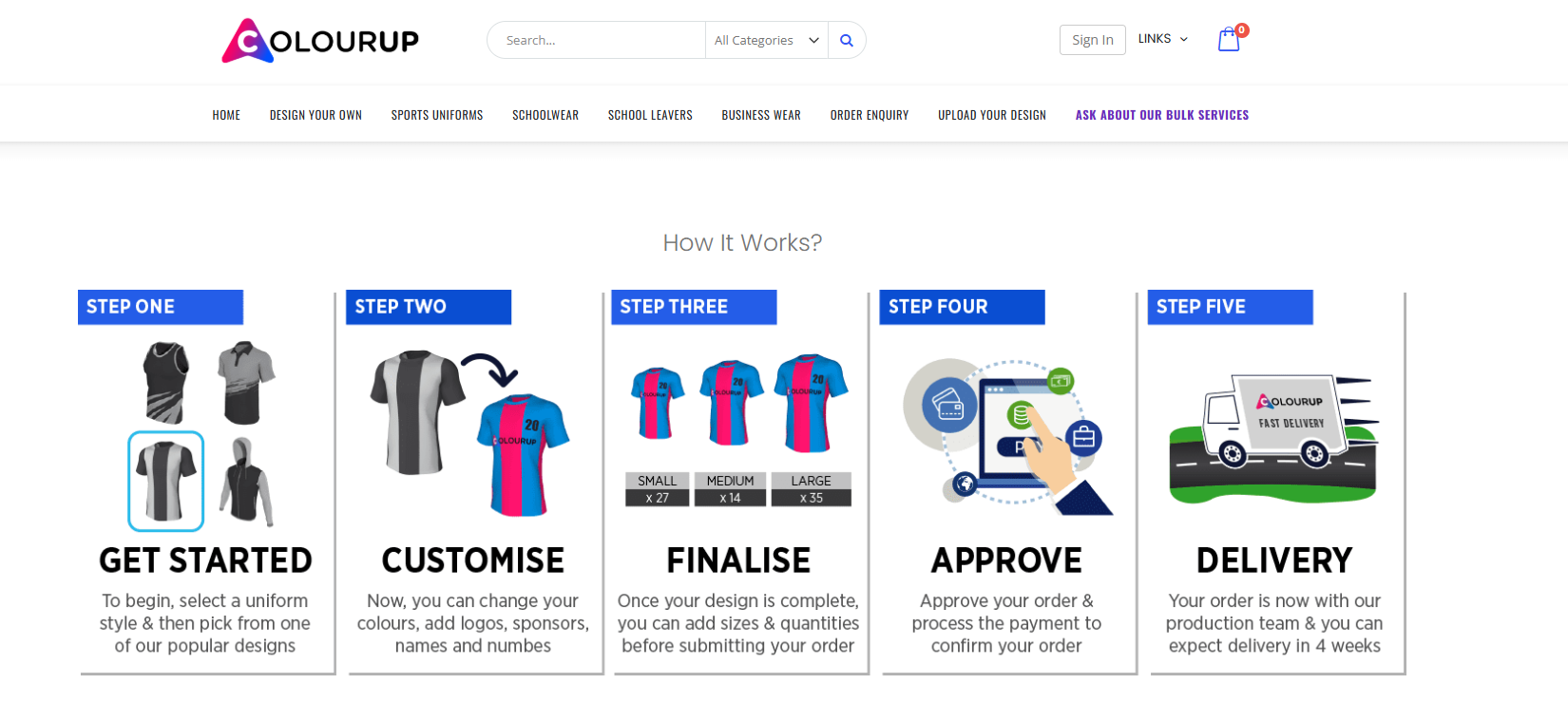The image size is (1568, 703).
Task: Click the online payment illustration
Action: (1008, 437)
